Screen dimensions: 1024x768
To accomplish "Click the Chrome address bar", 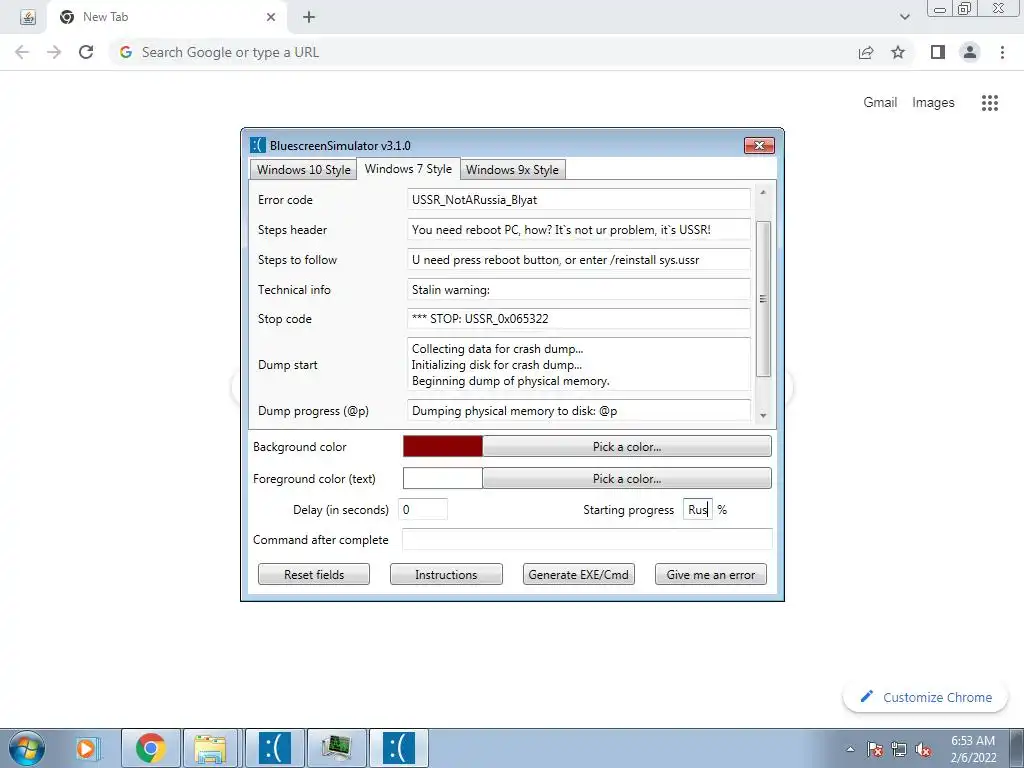I will pos(483,52).
